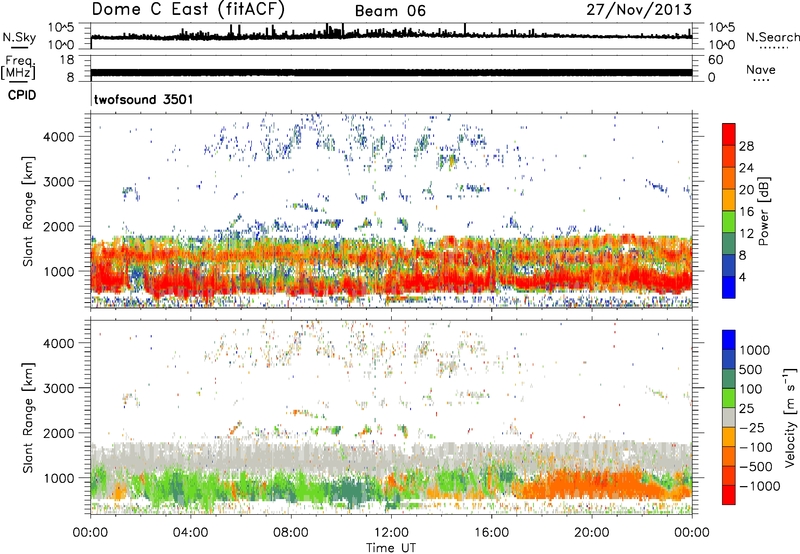Click the "-100" velocity color bar label
The height and width of the screenshot is (554, 800).
pos(755,447)
